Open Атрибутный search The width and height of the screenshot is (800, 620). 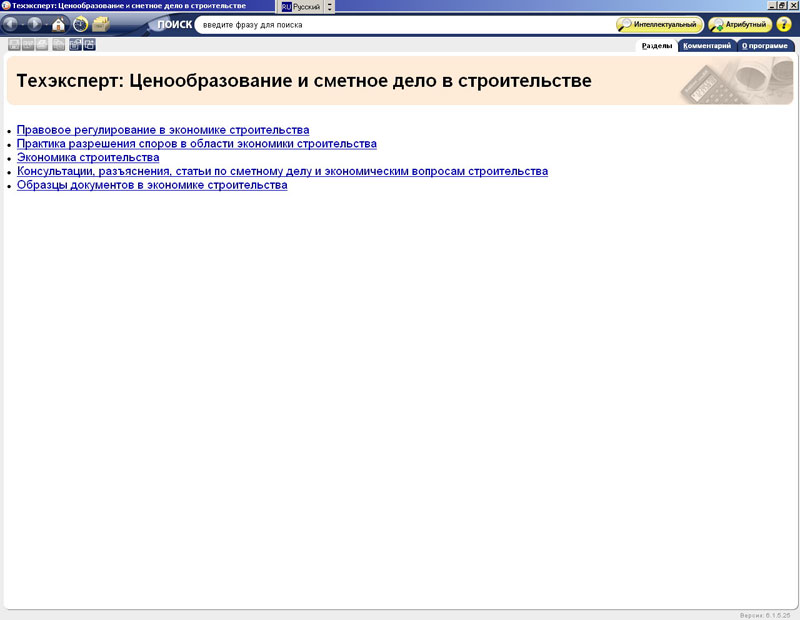(x=741, y=24)
